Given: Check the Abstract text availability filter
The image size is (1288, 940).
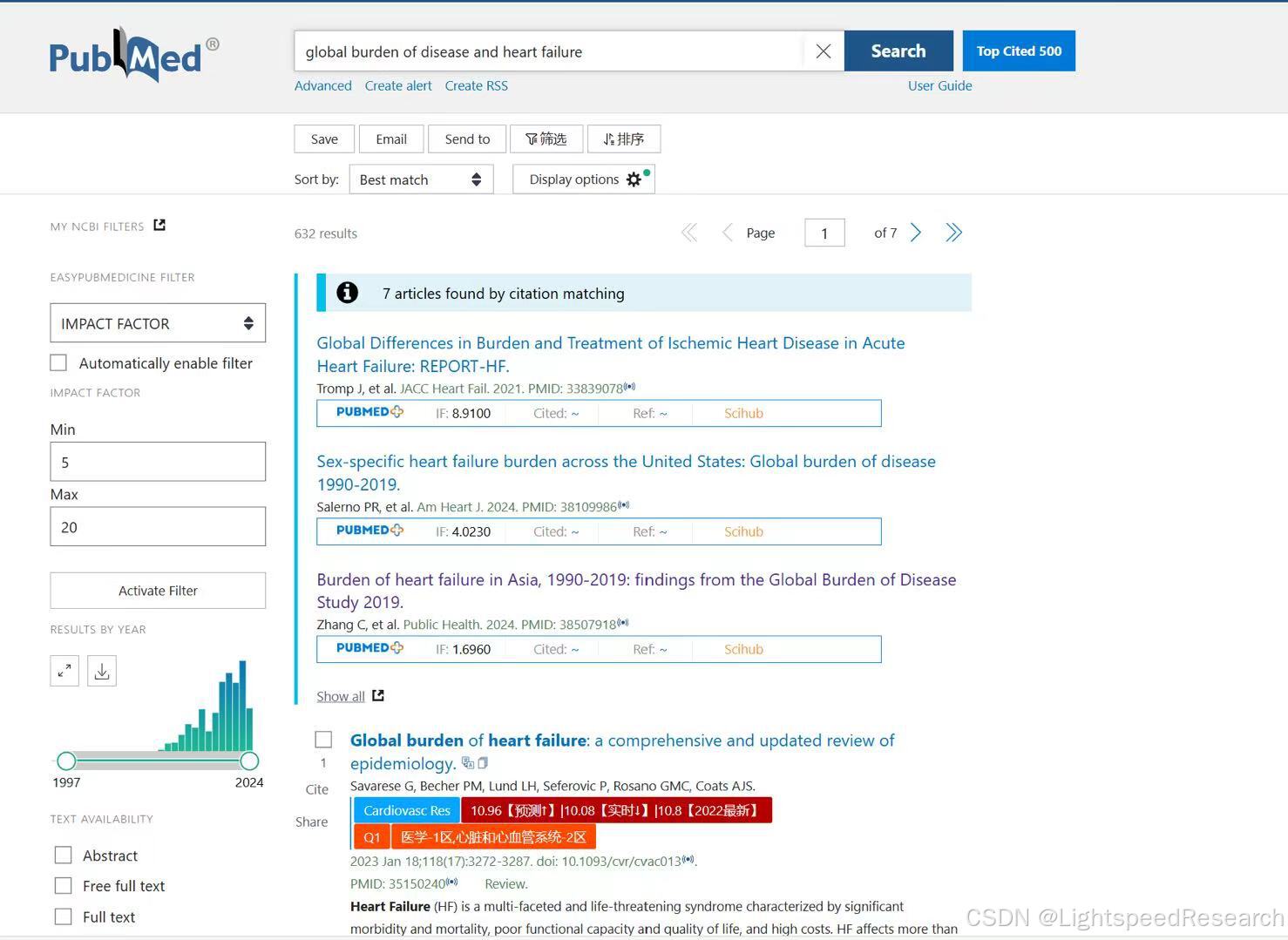Looking at the screenshot, I should (63, 855).
